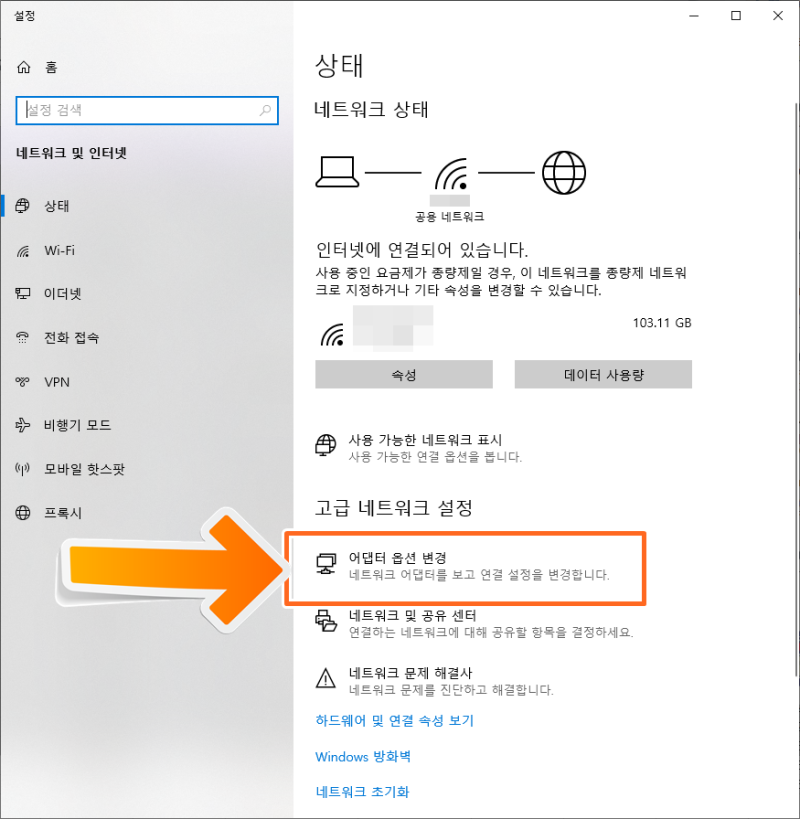
Task: Click the VPN sidebar icon
Action: [x=22, y=382]
